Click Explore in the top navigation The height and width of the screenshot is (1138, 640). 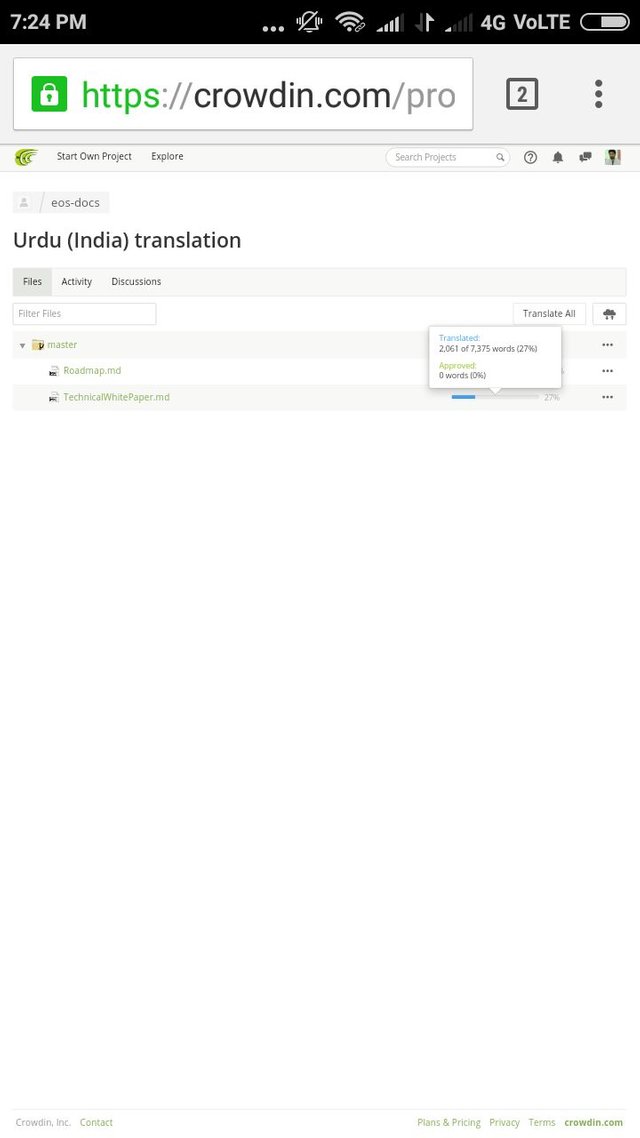point(167,156)
